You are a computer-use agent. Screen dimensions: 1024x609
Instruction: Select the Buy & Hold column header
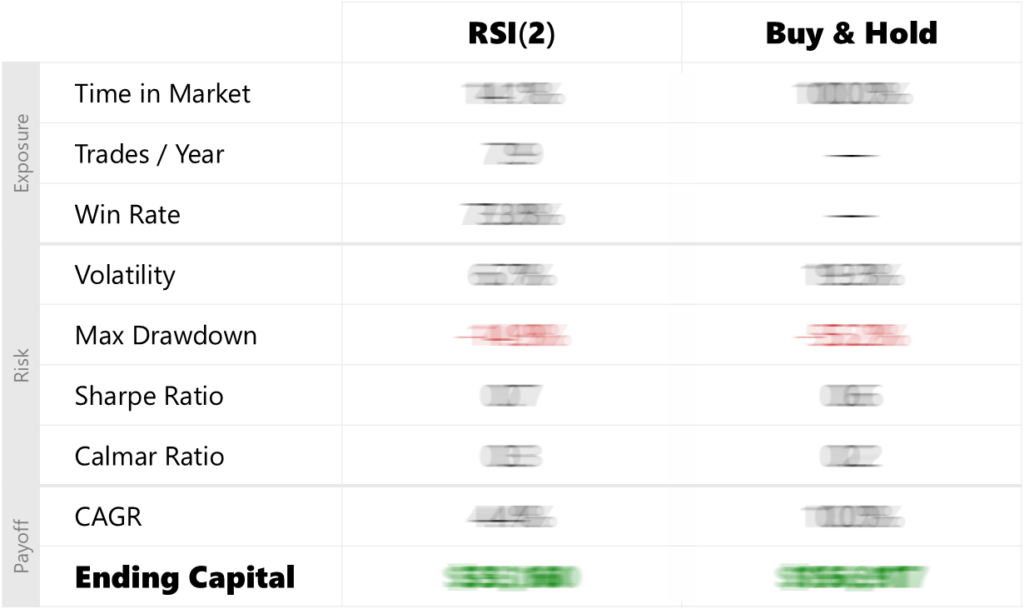[x=851, y=33]
